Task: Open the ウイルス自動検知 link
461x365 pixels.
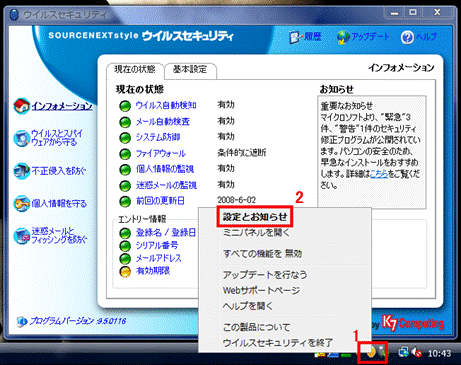Action: pyautogui.click(x=166, y=105)
